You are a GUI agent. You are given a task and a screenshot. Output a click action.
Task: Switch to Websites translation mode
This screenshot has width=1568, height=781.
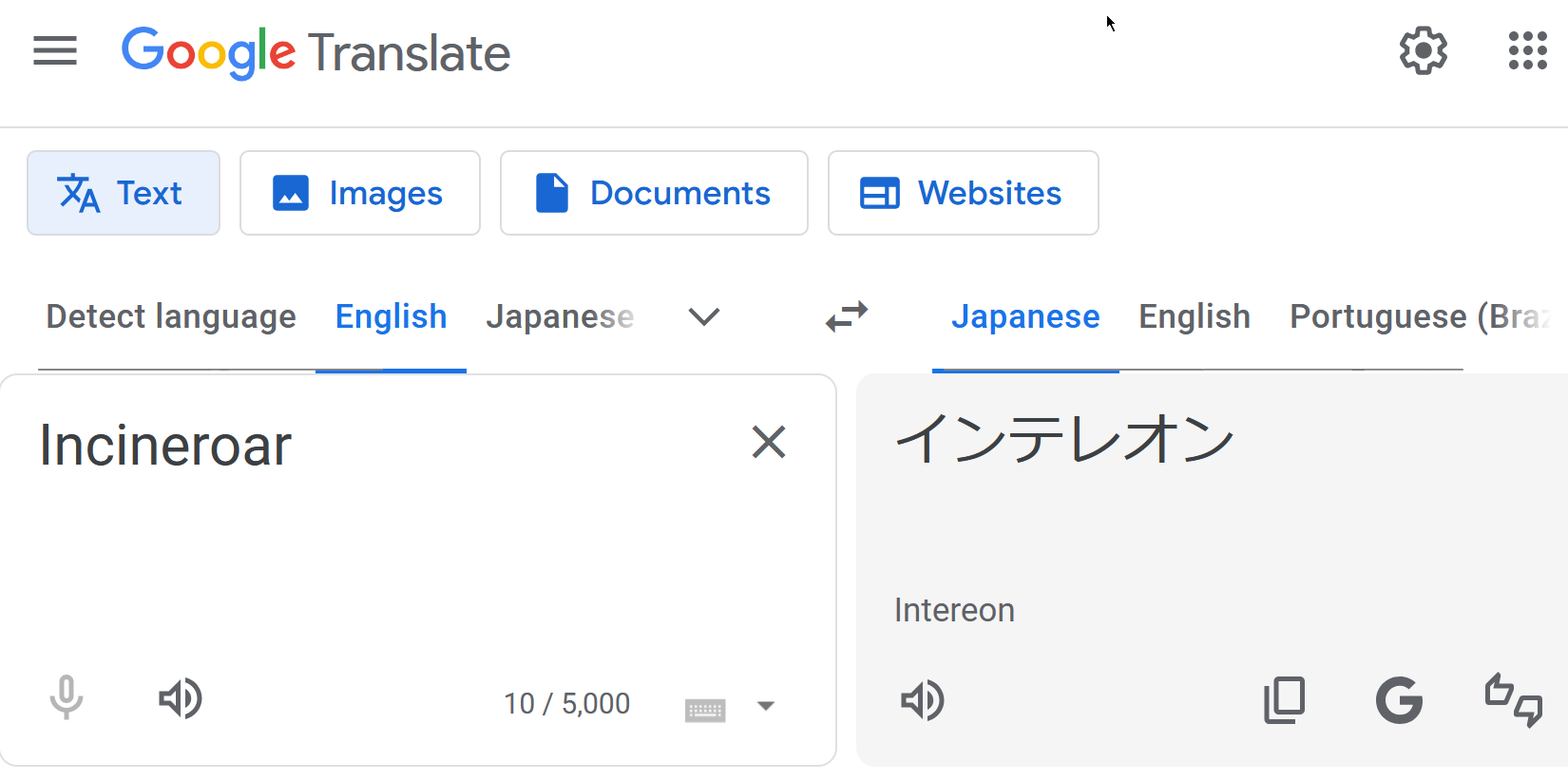963,193
